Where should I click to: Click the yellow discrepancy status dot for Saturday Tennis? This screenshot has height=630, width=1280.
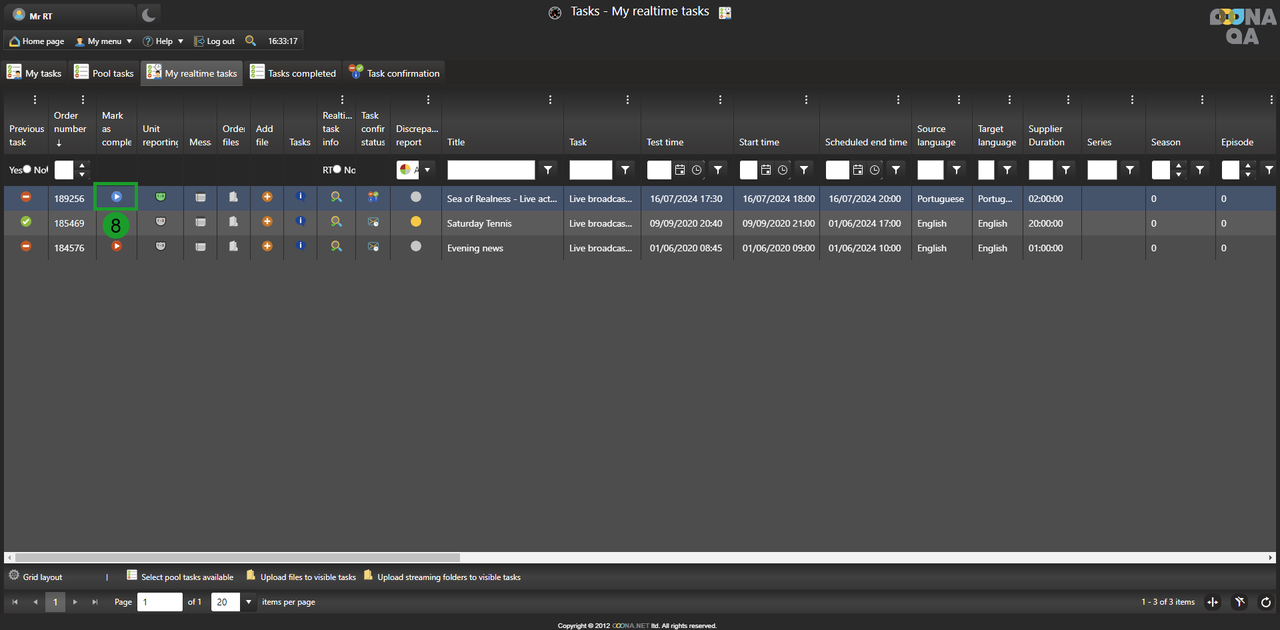click(x=416, y=222)
